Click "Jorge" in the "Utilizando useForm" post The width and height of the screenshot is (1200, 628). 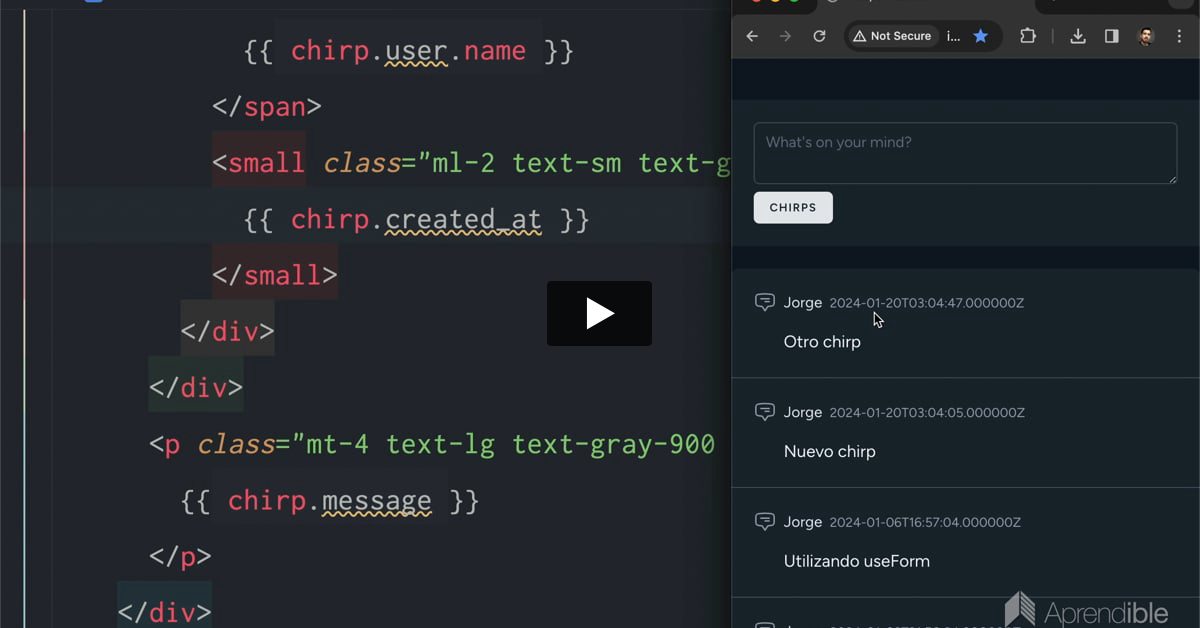point(803,522)
